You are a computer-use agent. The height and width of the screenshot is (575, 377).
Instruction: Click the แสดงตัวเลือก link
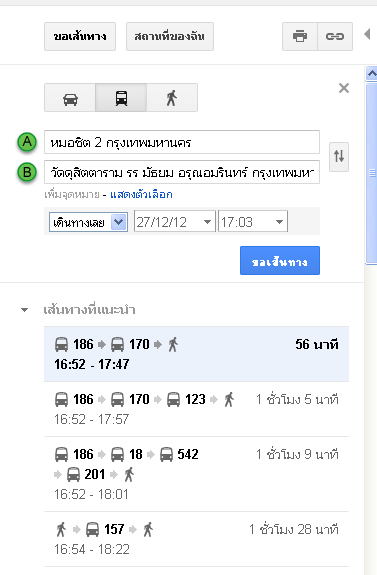[x=141, y=194]
